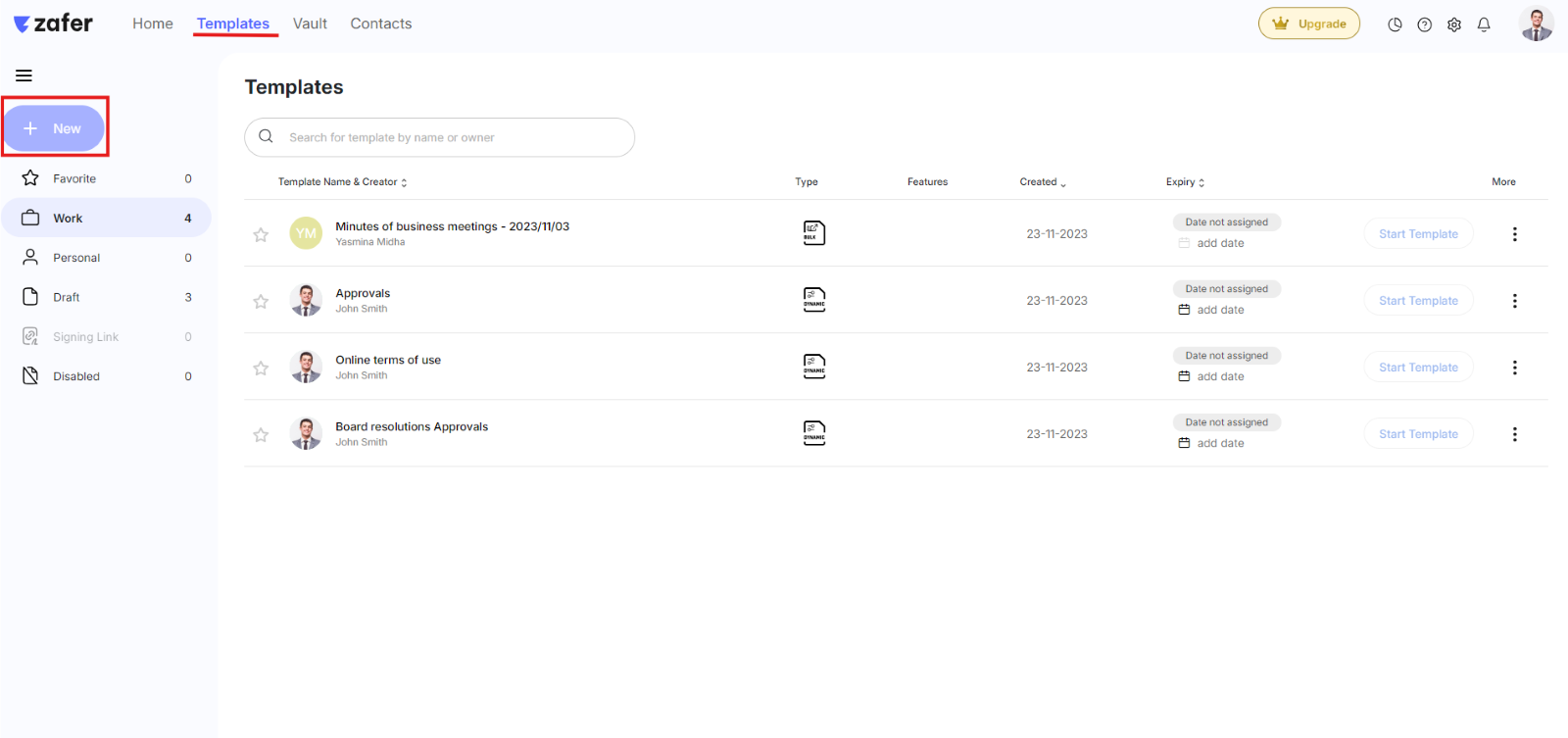Favorite the Minutes of business meetings template
Screen dimensions: 1568x738
point(261,235)
